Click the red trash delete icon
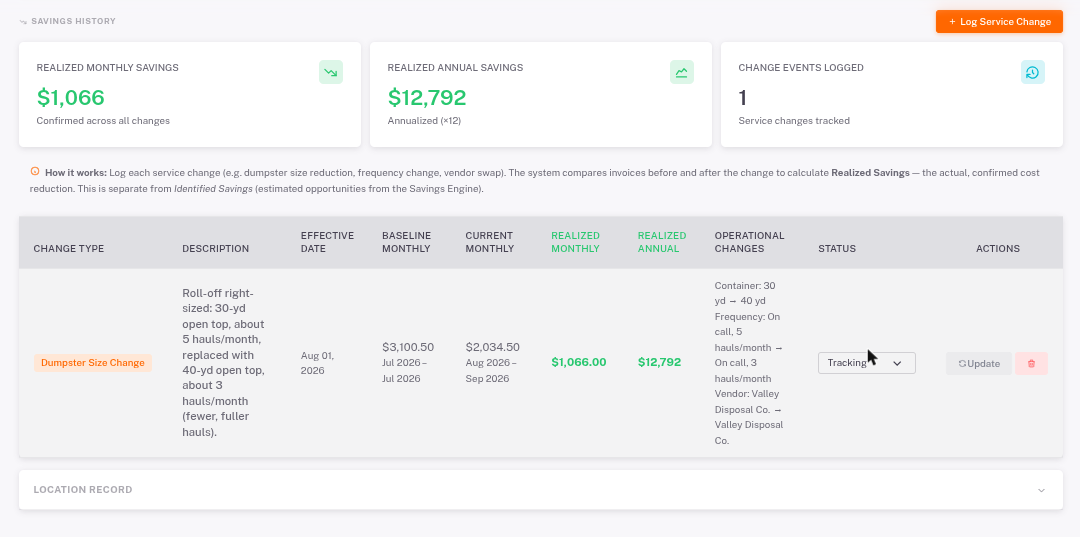1080x537 pixels. coord(1031,364)
